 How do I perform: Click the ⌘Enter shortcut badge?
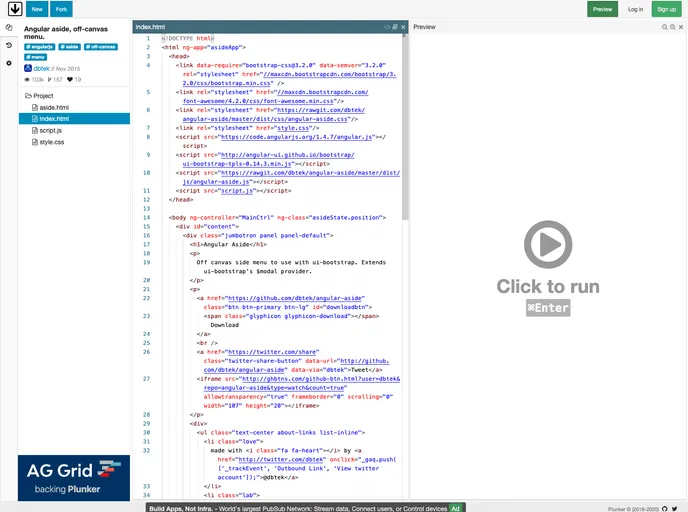coord(548,308)
